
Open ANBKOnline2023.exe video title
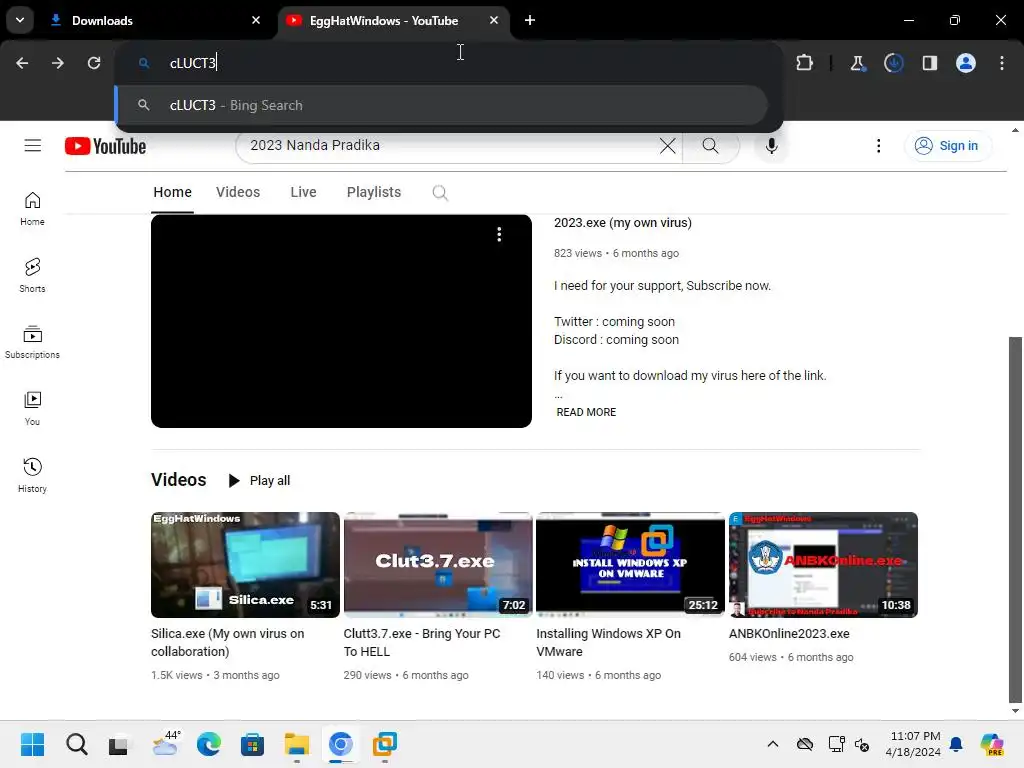(789, 633)
